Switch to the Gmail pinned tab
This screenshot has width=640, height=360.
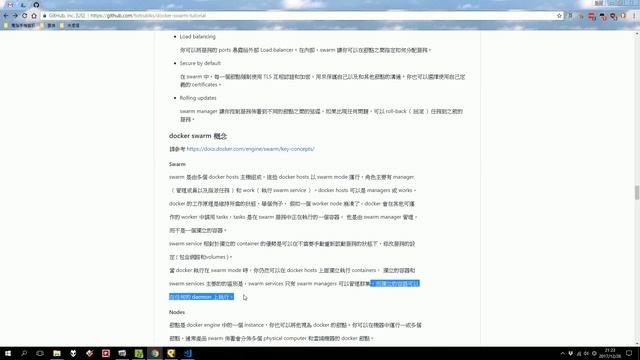10,5
